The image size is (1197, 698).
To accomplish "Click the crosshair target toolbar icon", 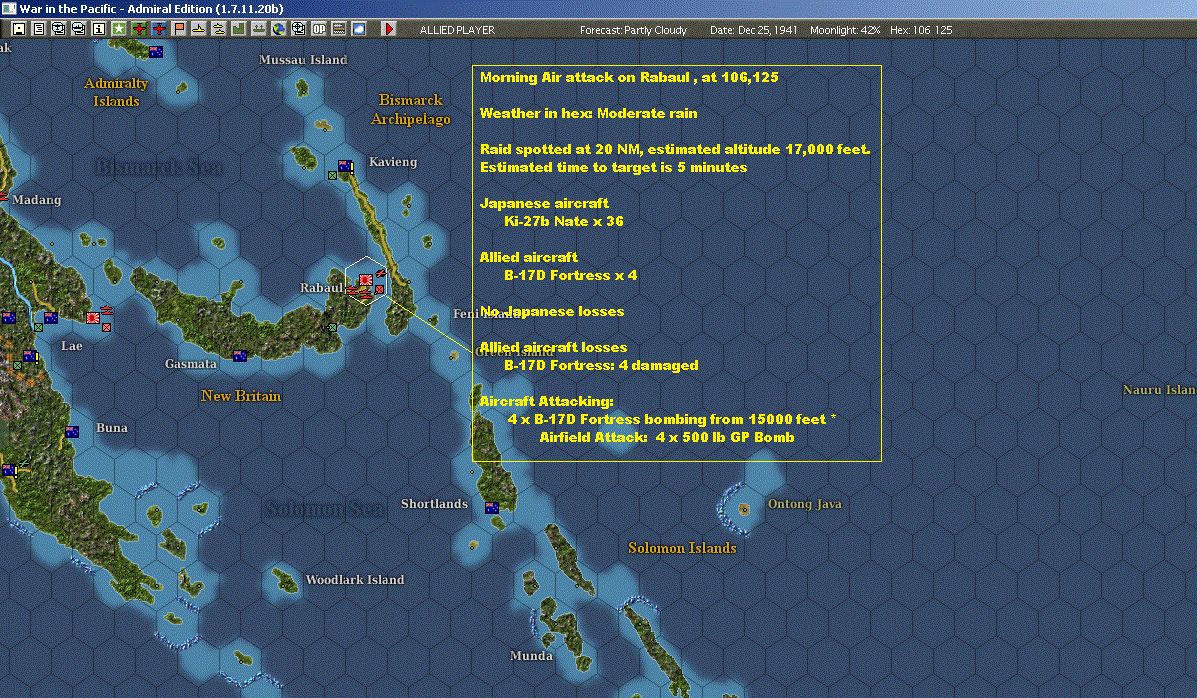I will click(x=298, y=29).
